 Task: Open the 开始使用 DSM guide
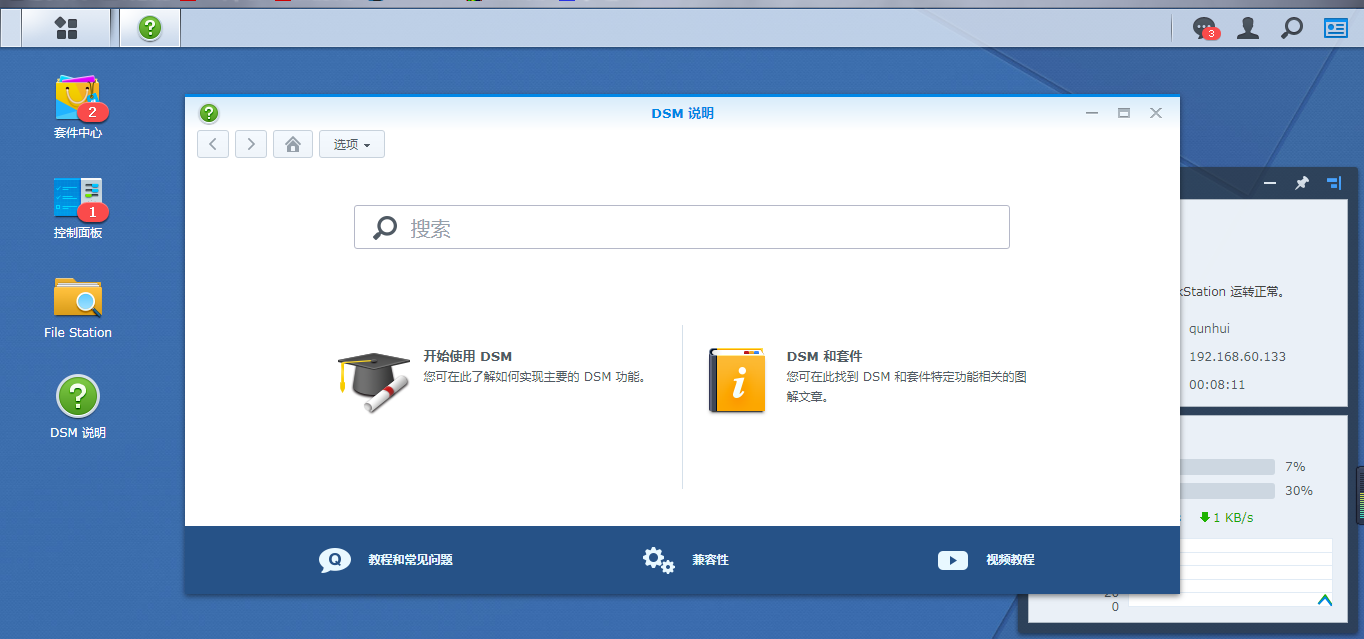[496, 380]
